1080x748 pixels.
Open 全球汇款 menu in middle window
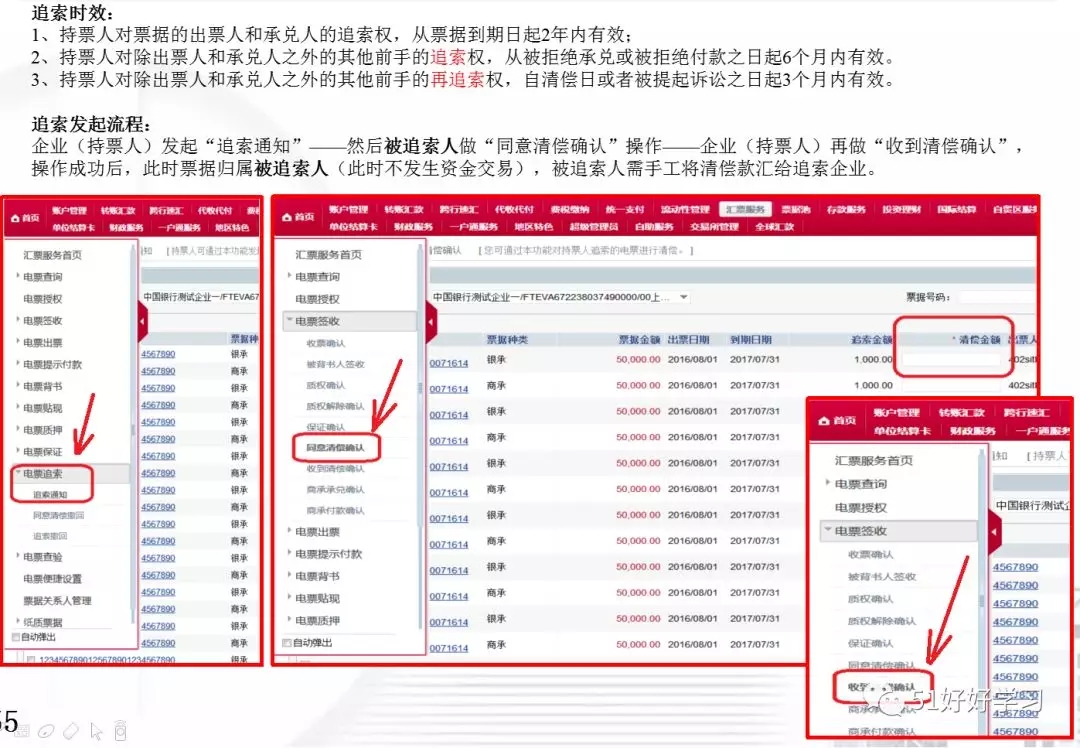coord(774,226)
